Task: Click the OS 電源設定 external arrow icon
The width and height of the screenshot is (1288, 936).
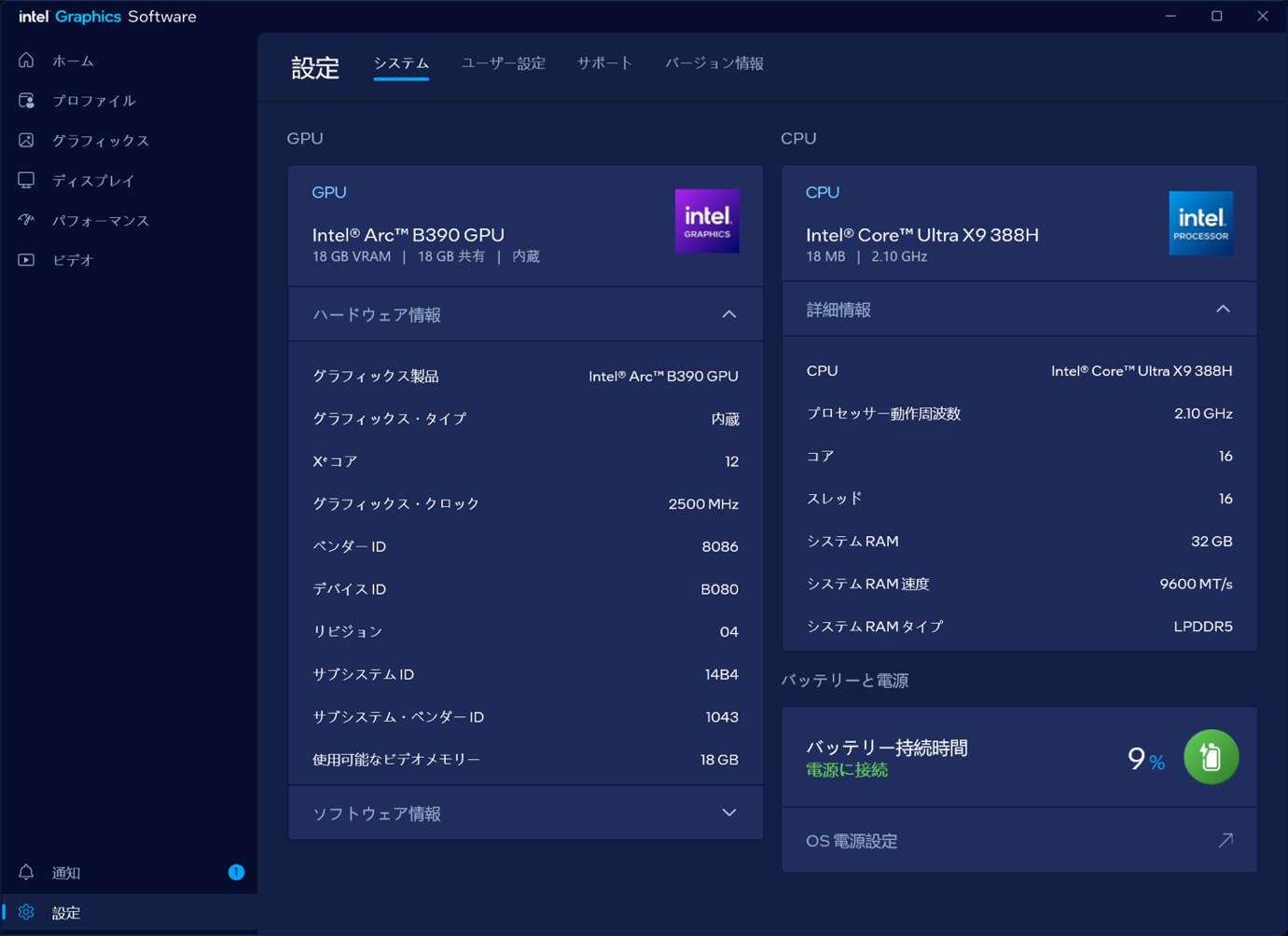Action: [1226, 840]
